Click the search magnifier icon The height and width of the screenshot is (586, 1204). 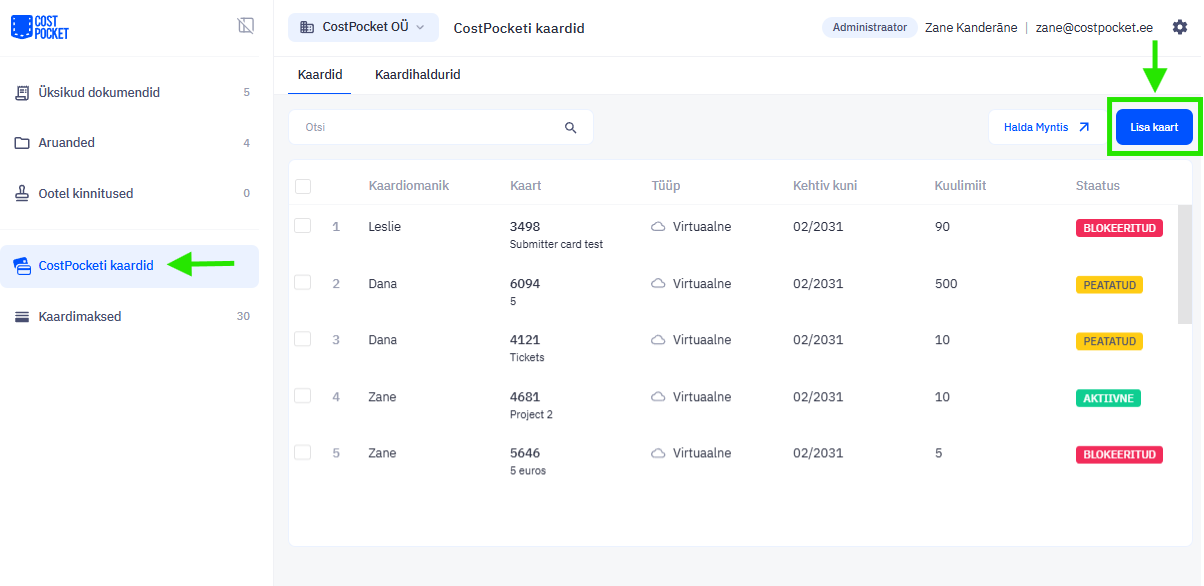tap(571, 127)
